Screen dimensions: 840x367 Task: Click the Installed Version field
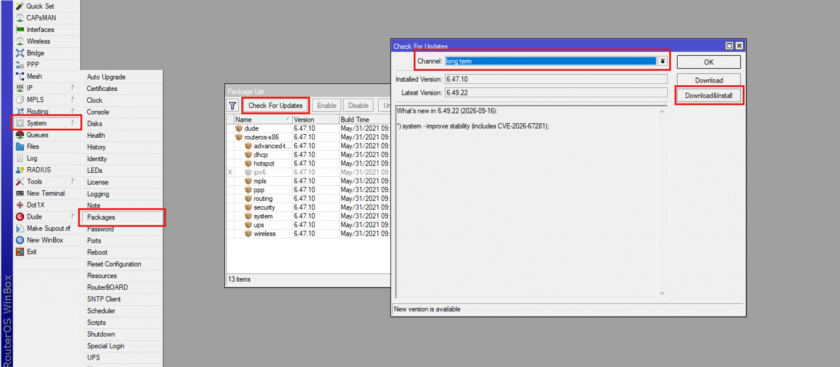coord(556,79)
